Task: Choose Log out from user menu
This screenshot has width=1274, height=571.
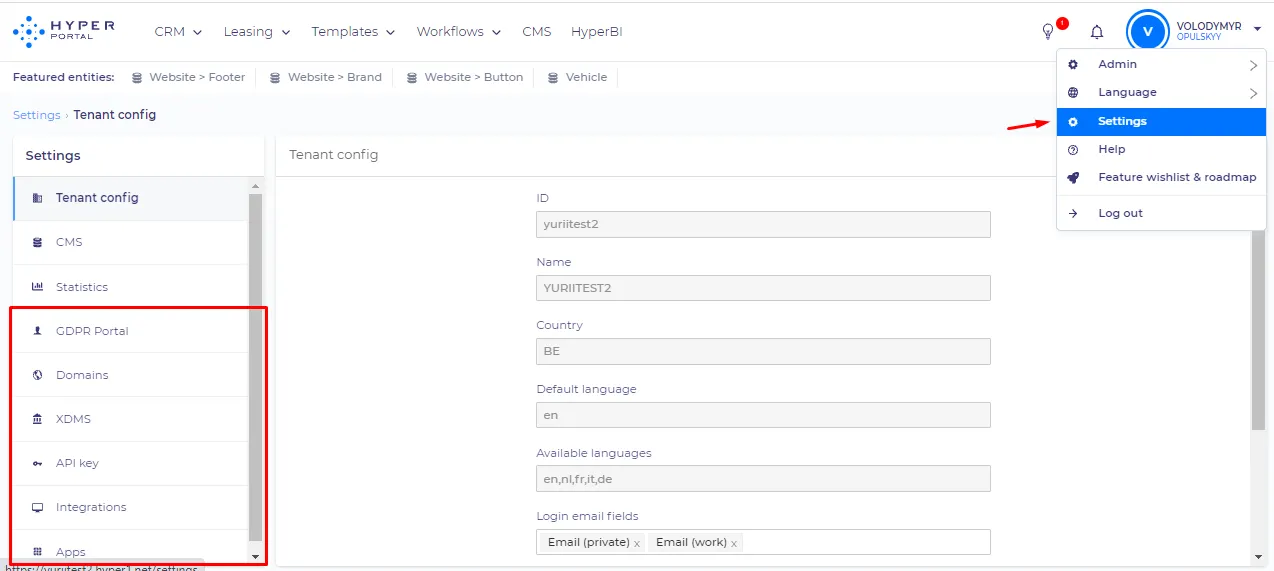Action: [1161, 213]
